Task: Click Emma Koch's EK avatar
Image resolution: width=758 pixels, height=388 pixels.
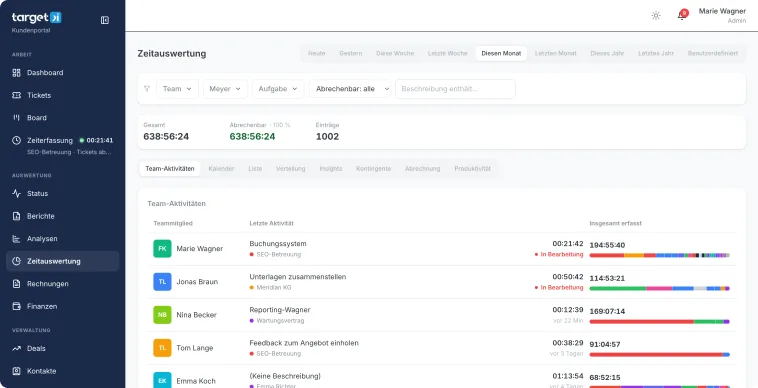Action: [162, 381]
